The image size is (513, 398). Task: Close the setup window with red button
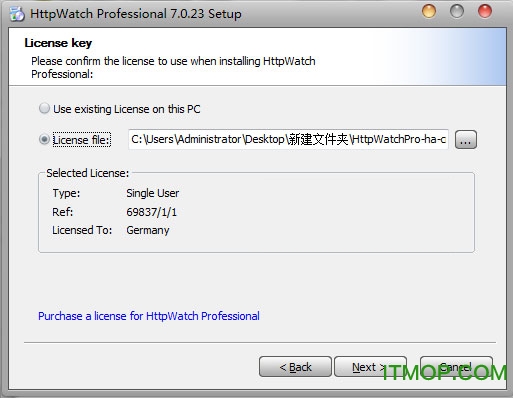coord(485,11)
